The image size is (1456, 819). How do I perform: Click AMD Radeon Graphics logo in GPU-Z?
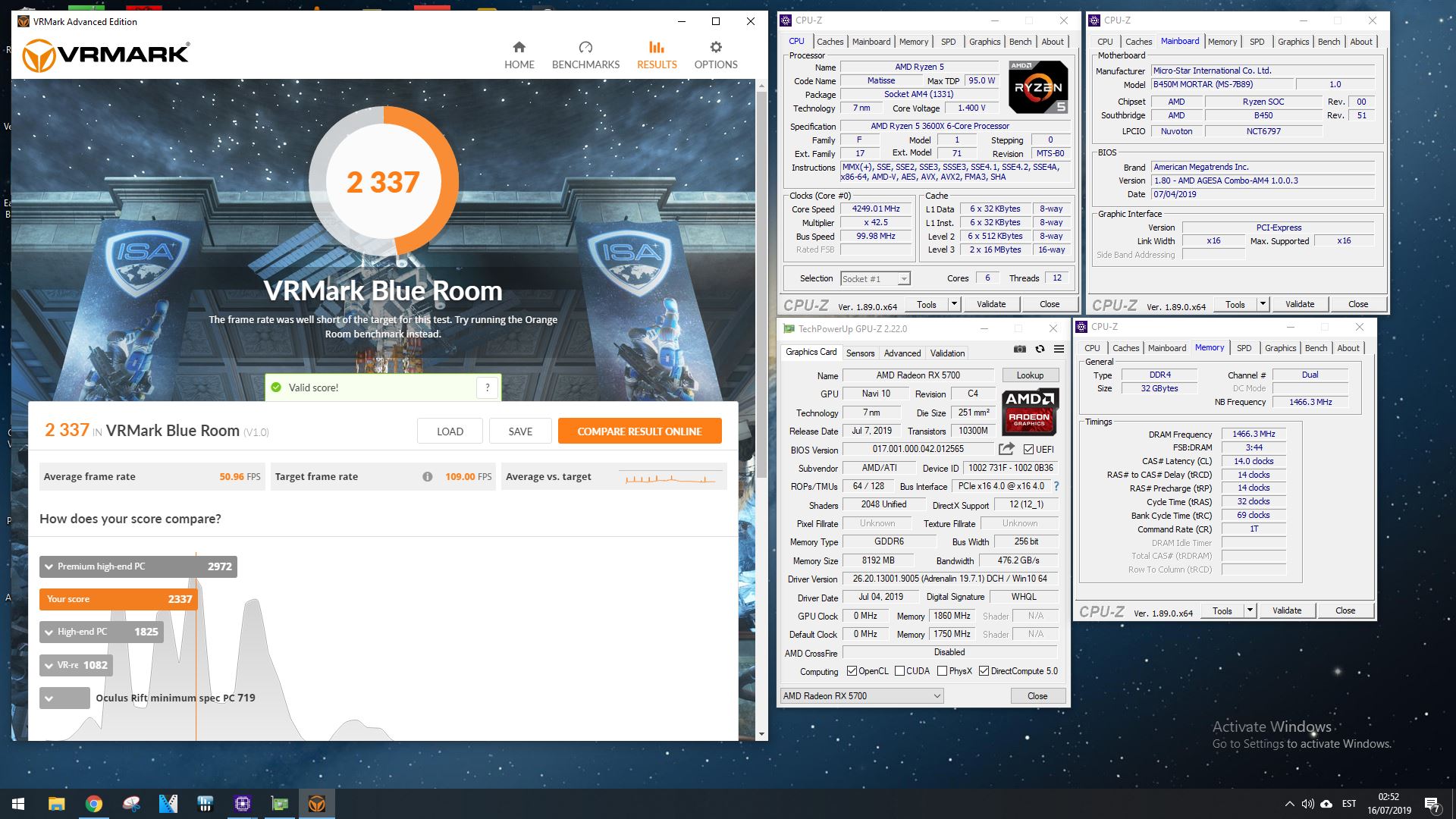(1030, 412)
